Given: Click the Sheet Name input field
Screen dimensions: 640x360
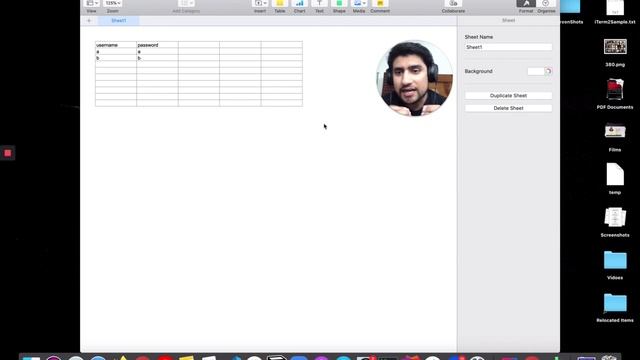Looking at the screenshot, I should pos(508,47).
